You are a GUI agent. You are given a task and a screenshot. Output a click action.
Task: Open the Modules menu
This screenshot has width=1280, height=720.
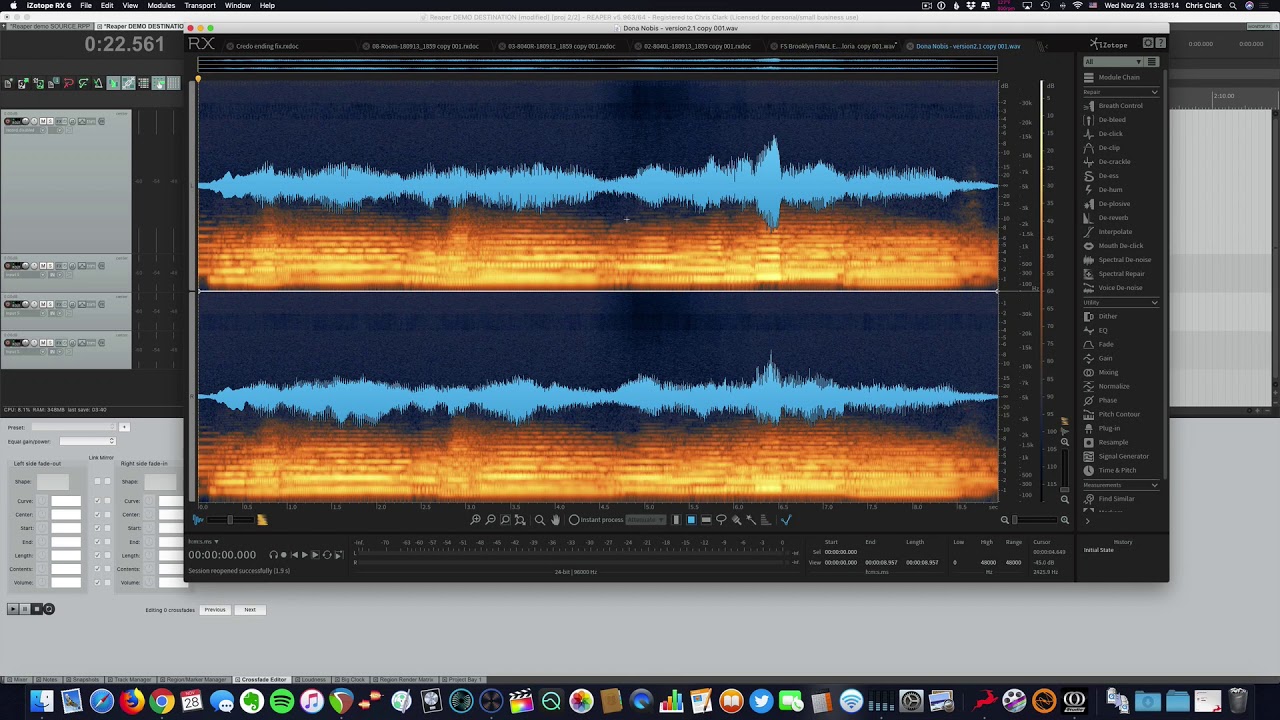pyautogui.click(x=161, y=6)
